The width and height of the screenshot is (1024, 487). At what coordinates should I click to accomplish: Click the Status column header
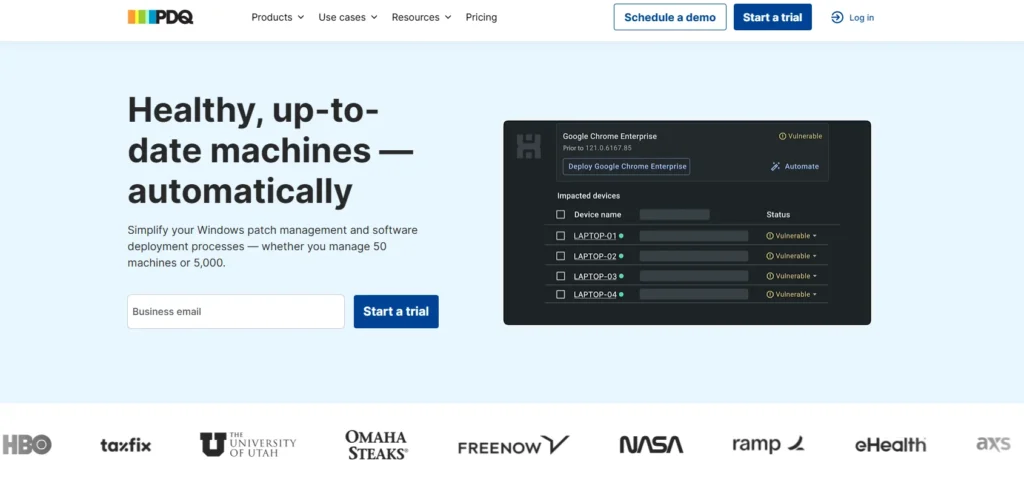(778, 214)
